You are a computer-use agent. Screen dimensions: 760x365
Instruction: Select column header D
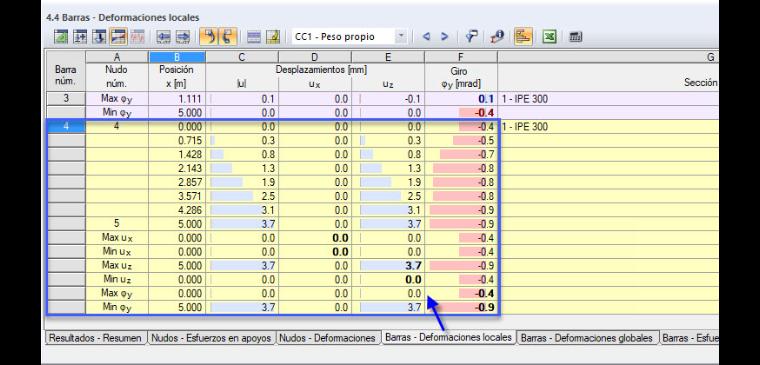[x=315, y=57]
